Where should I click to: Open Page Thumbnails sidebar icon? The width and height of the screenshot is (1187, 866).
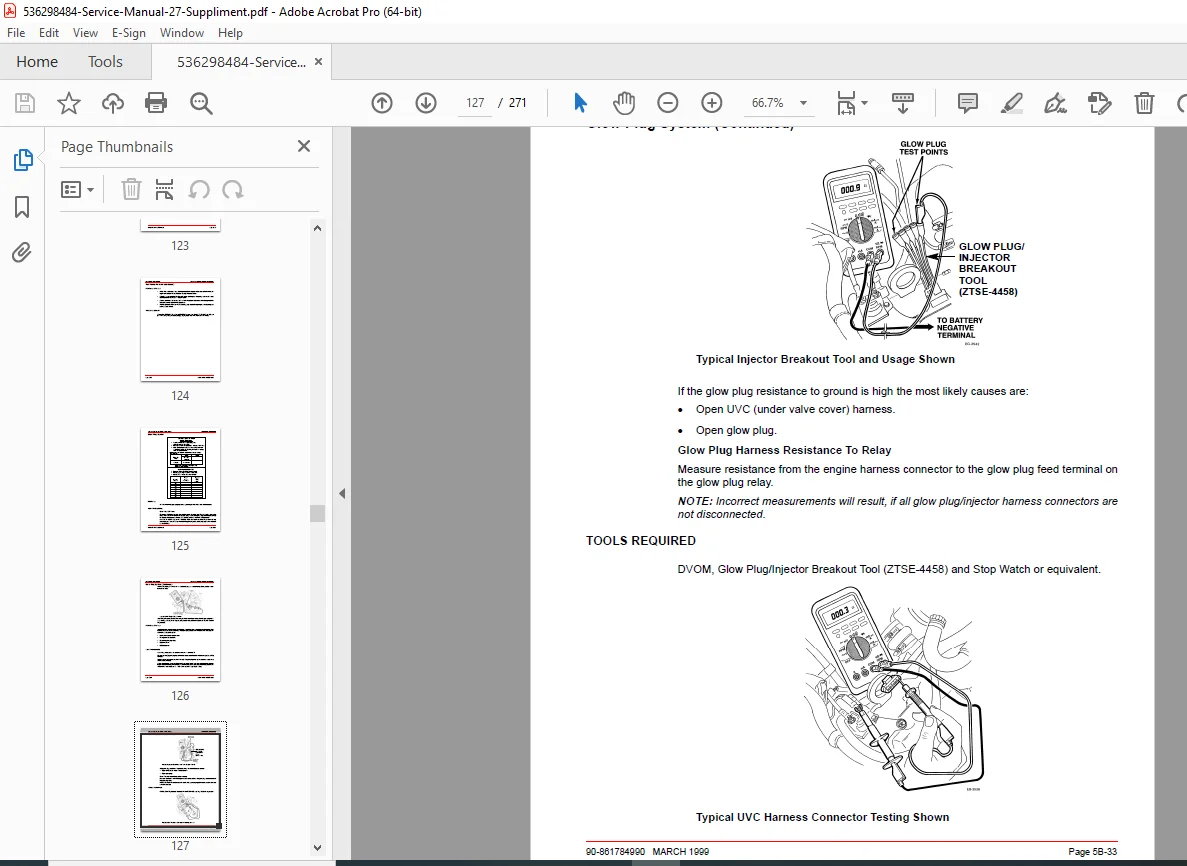coord(23,160)
